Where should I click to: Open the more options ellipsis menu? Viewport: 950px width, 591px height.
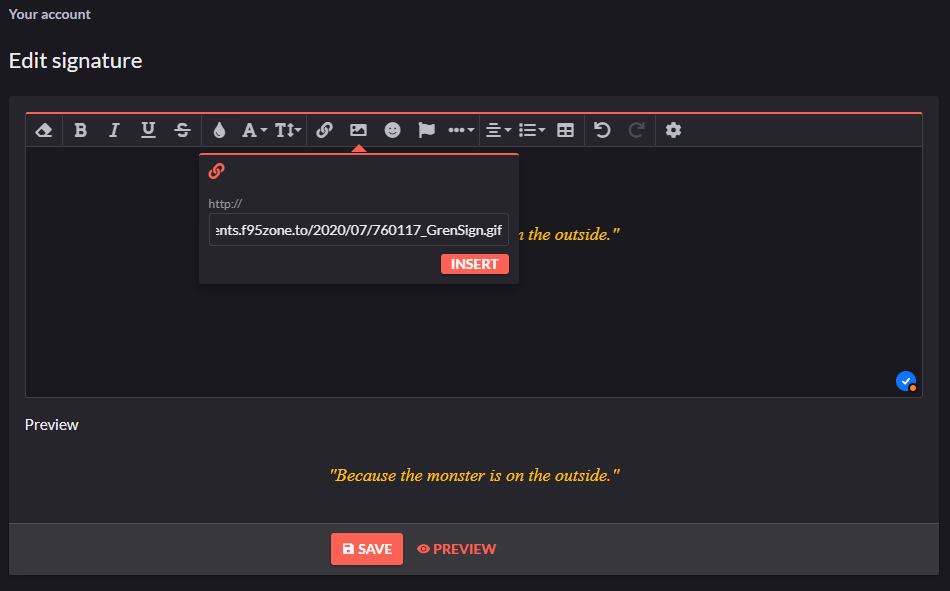(x=461, y=130)
